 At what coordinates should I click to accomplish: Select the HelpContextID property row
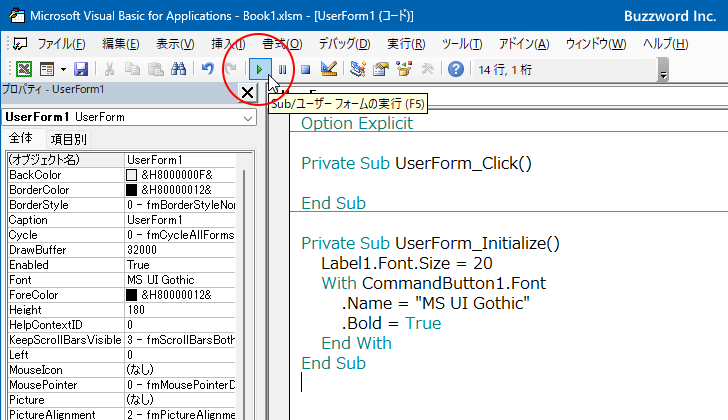122,325
